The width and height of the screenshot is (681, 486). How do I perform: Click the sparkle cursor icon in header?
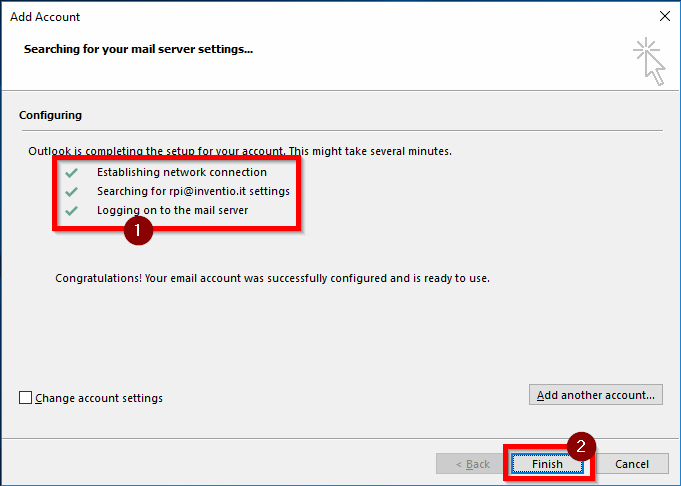pos(649,60)
